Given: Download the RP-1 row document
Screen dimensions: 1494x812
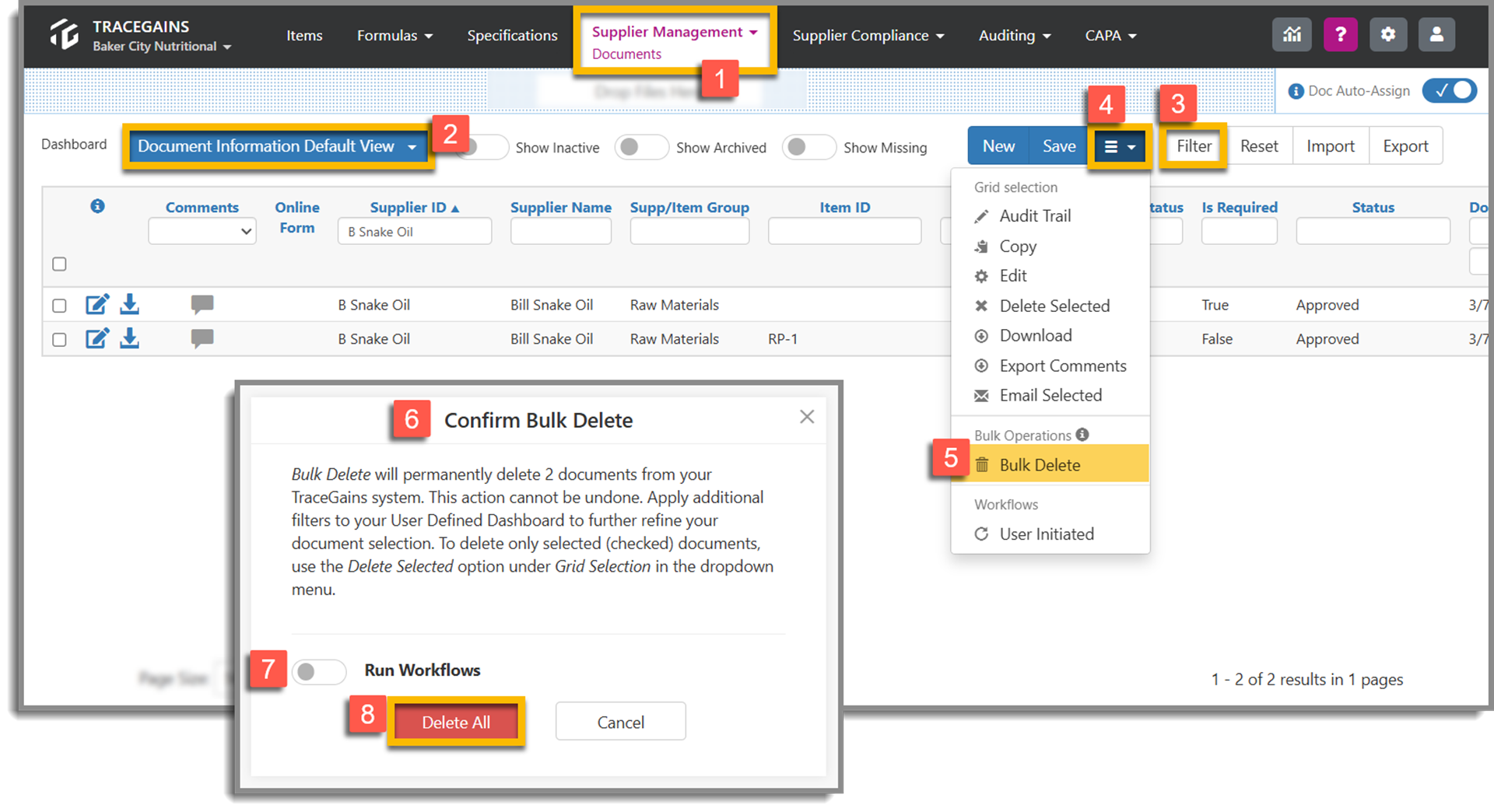Looking at the screenshot, I should [129, 338].
